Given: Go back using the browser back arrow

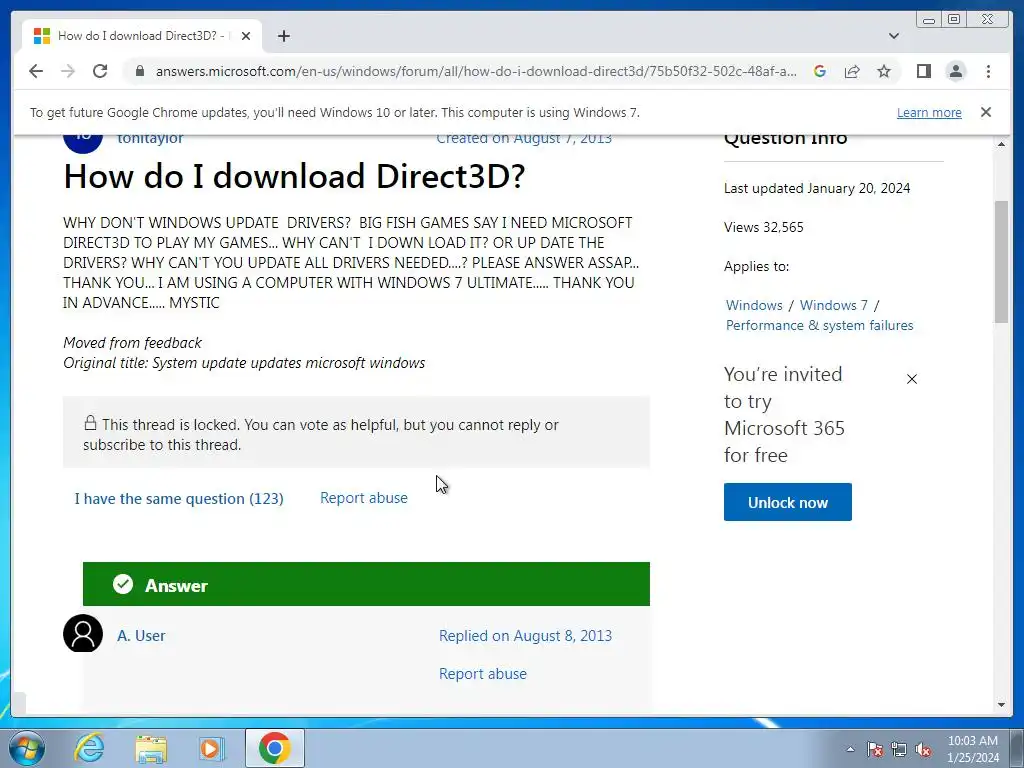Looking at the screenshot, I should click(x=36, y=71).
